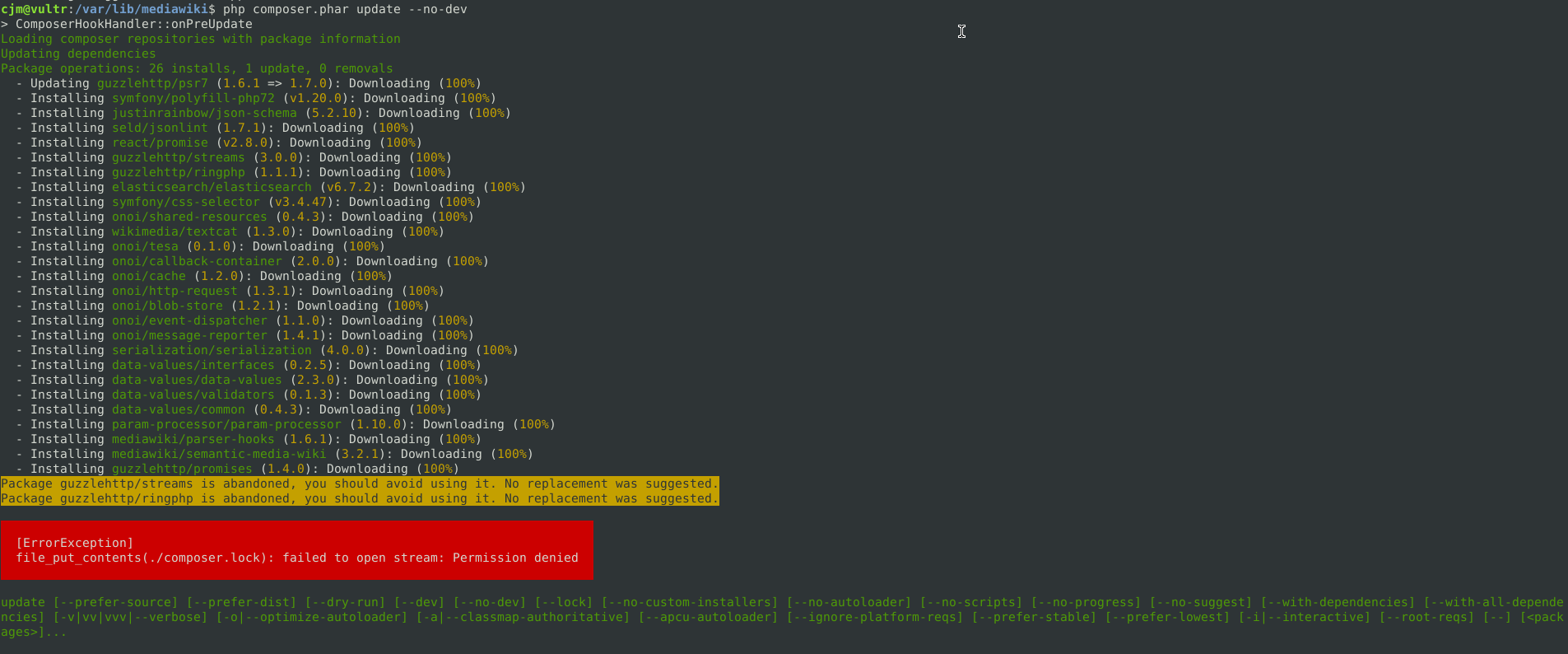Click package name 'guzzlehttp/streams' in install list
Screen dimensions: 1568x654
179,157
